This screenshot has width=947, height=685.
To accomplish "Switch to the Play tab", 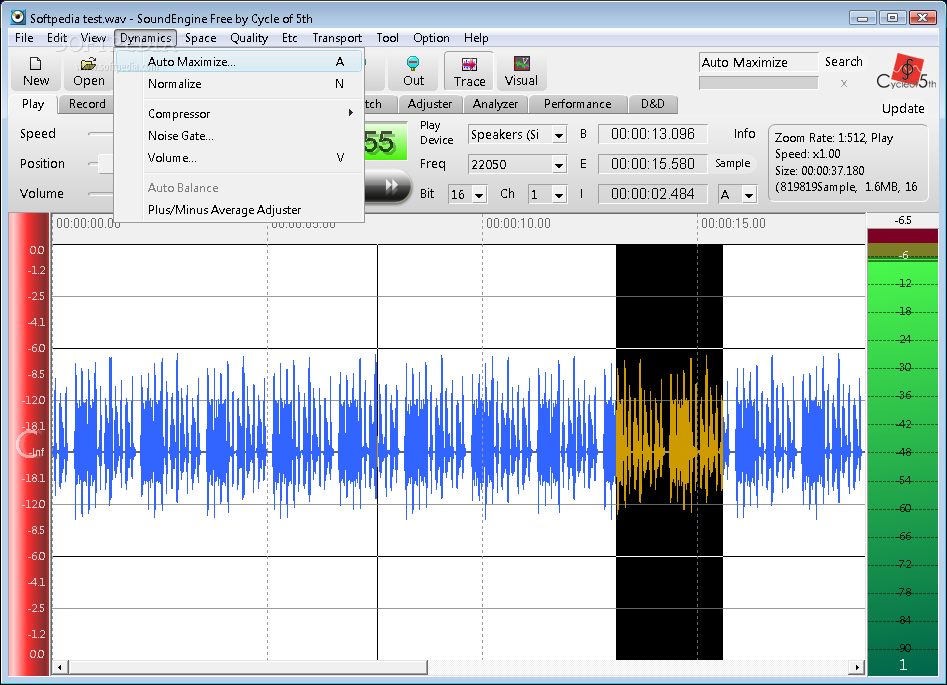I will [x=33, y=104].
